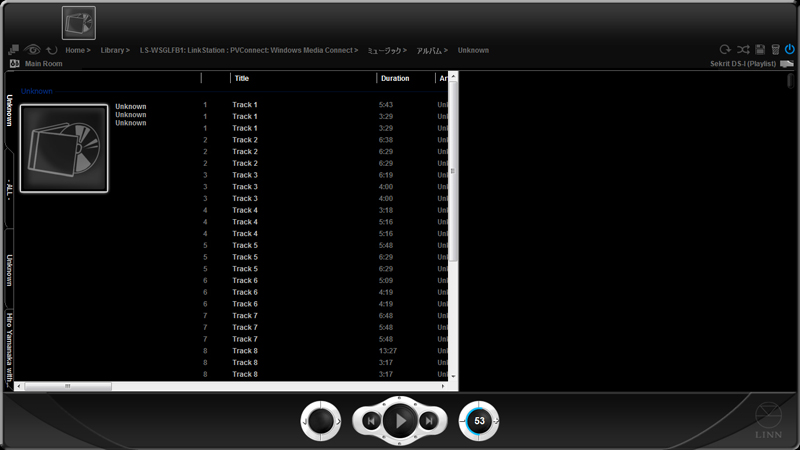This screenshot has width=800, height=450.
Task: Toggle the eye view icon
Action: [33, 49]
